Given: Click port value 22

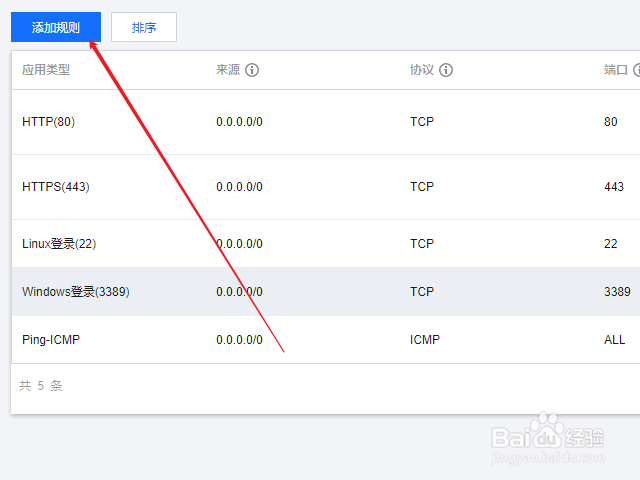Looking at the screenshot, I should point(611,244).
